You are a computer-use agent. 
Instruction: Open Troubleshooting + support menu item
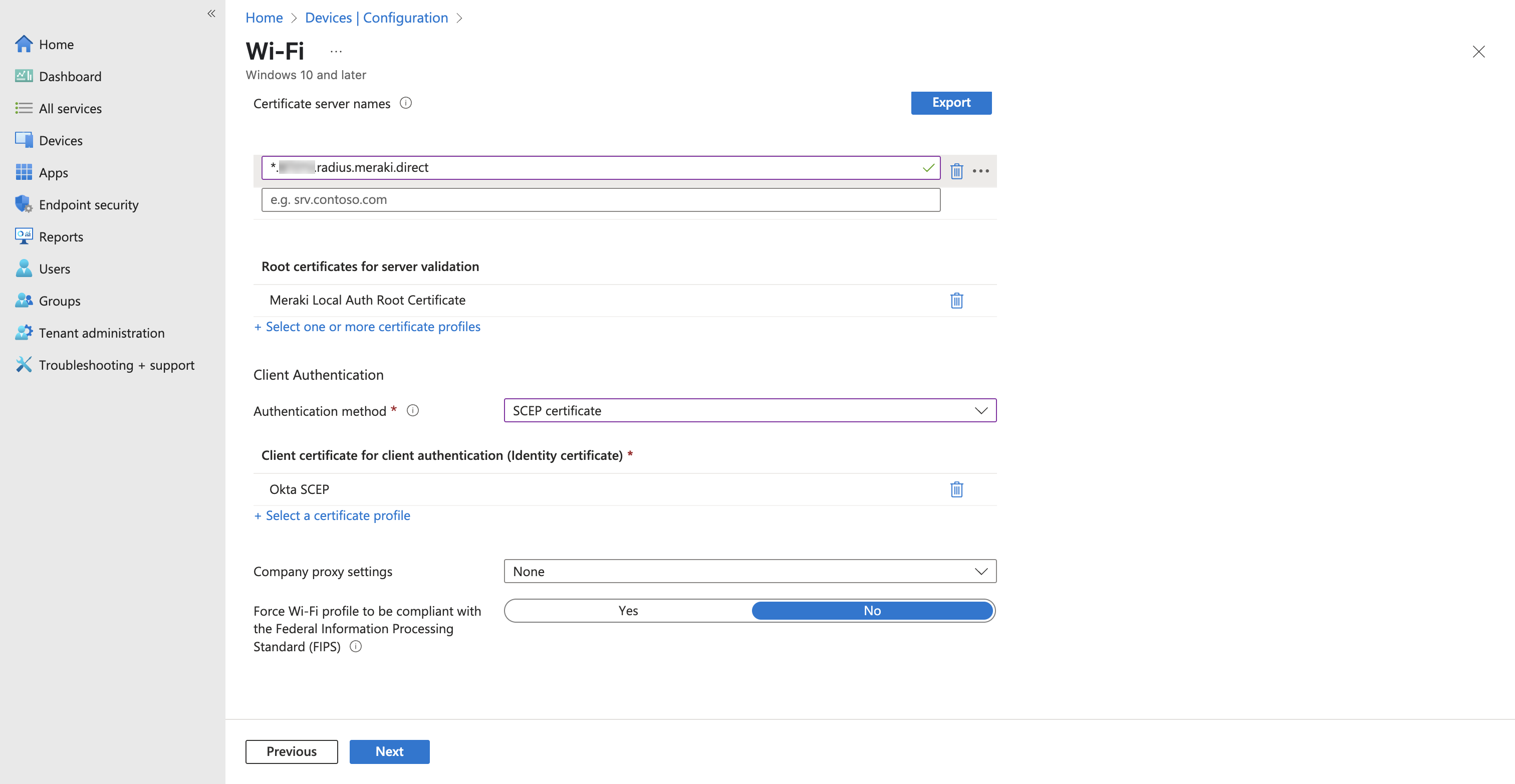pos(116,365)
